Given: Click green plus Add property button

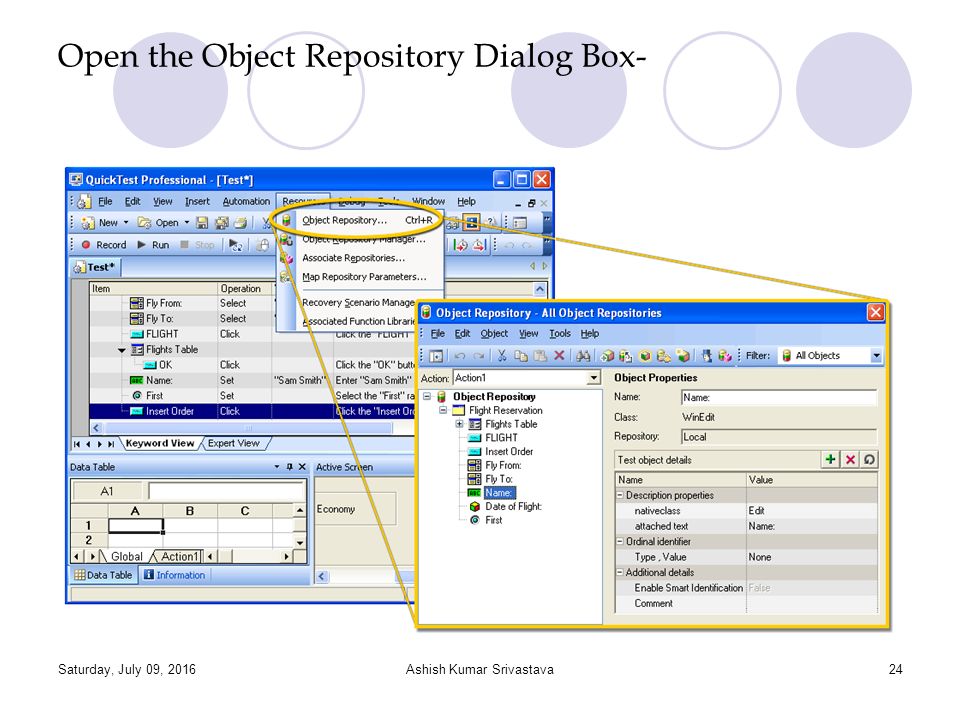Looking at the screenshot, I should 830,459.
